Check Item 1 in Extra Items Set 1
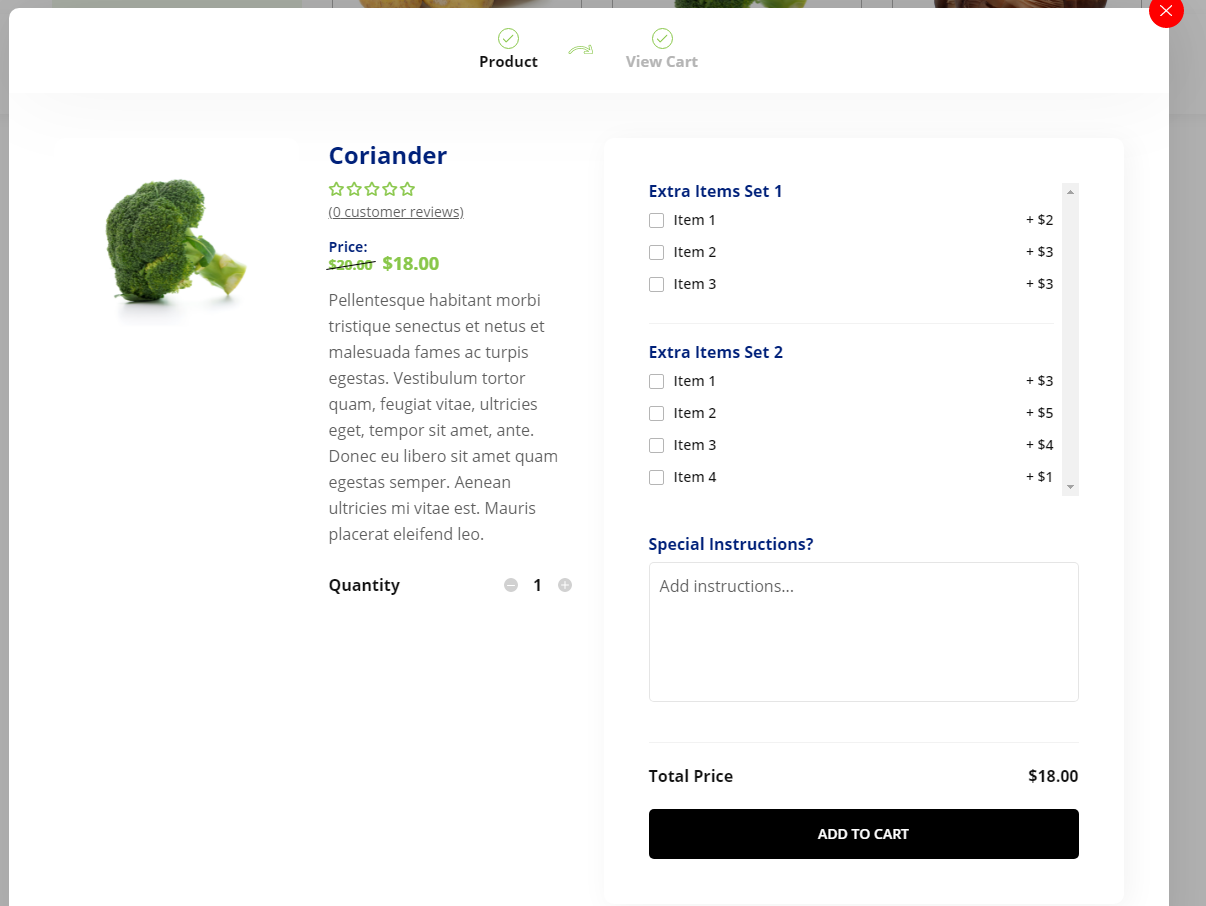Image resolution: width=1206 pixels, height=906 pixels. [657, 220]
